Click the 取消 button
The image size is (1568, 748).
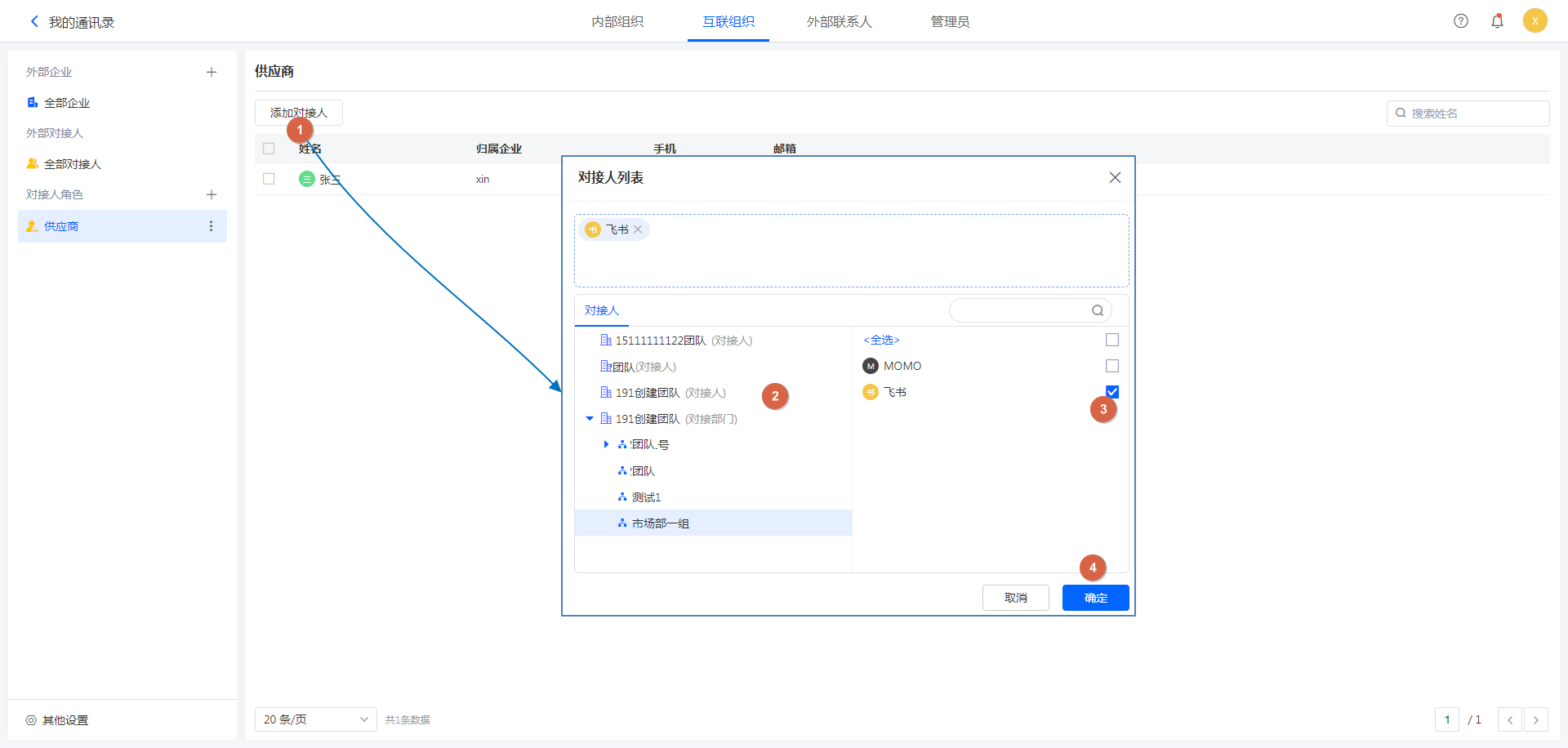coord(1015,598)
